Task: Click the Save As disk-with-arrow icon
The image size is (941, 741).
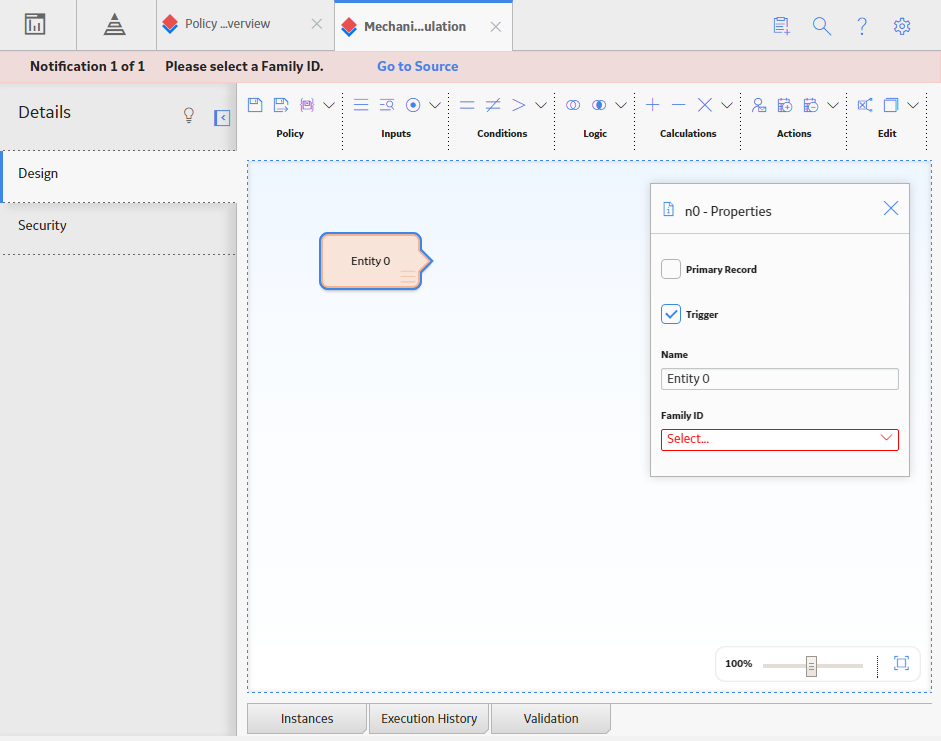Action: 281,105
